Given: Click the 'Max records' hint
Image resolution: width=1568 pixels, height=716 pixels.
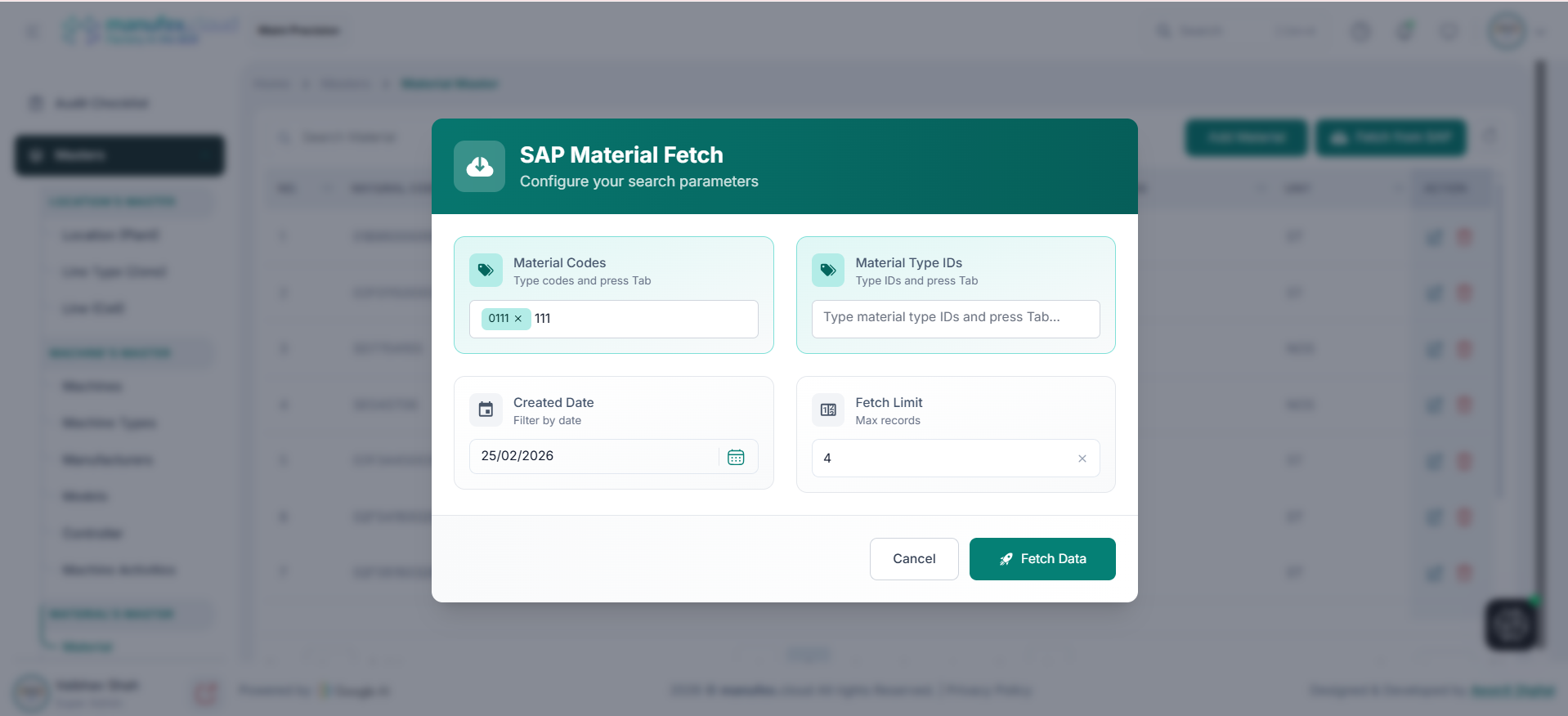Looking at the screenshot, I should pyautogui.click(x=888, y=420).
